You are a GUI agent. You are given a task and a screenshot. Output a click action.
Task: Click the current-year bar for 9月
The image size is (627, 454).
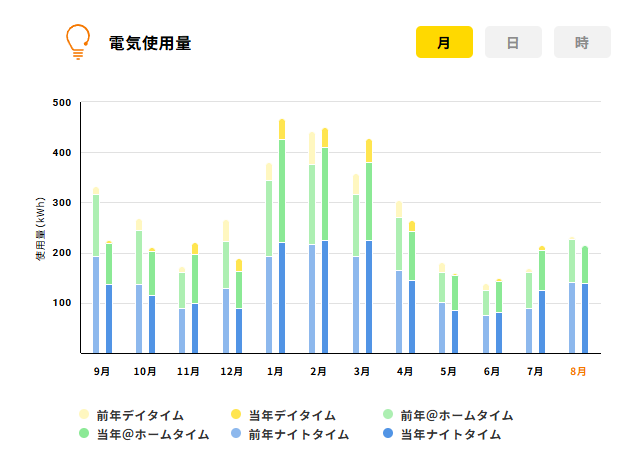pyautogui.click(x=109, y=297)
